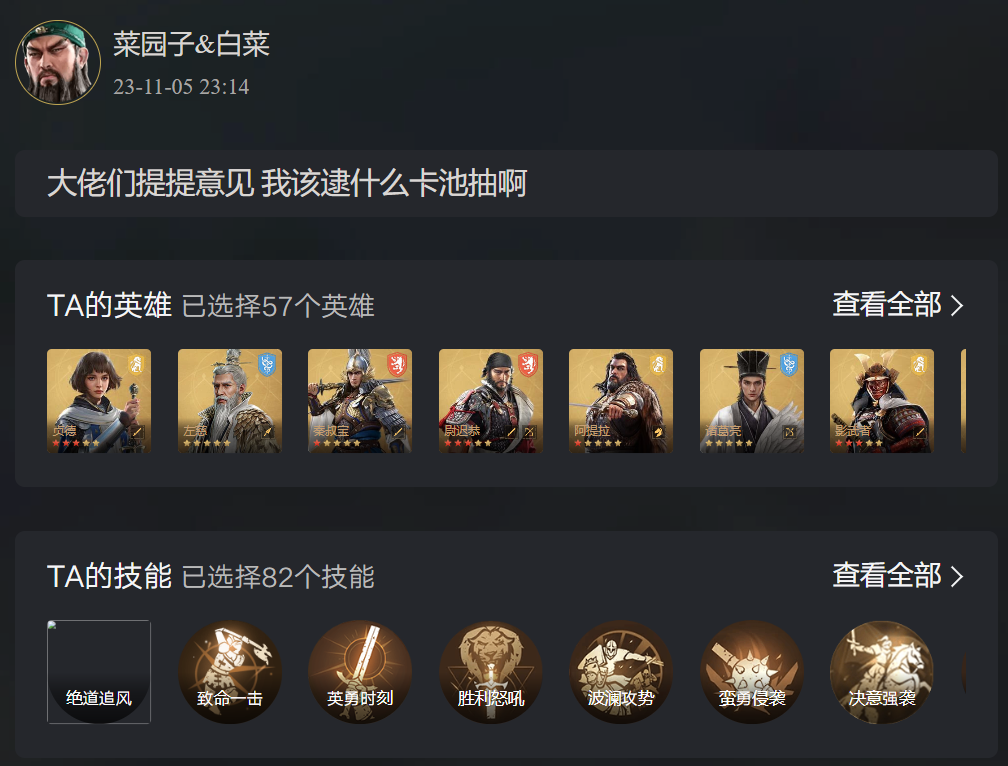Select the 蛮勇侵袭 skill icon

(x=752, y=672)
